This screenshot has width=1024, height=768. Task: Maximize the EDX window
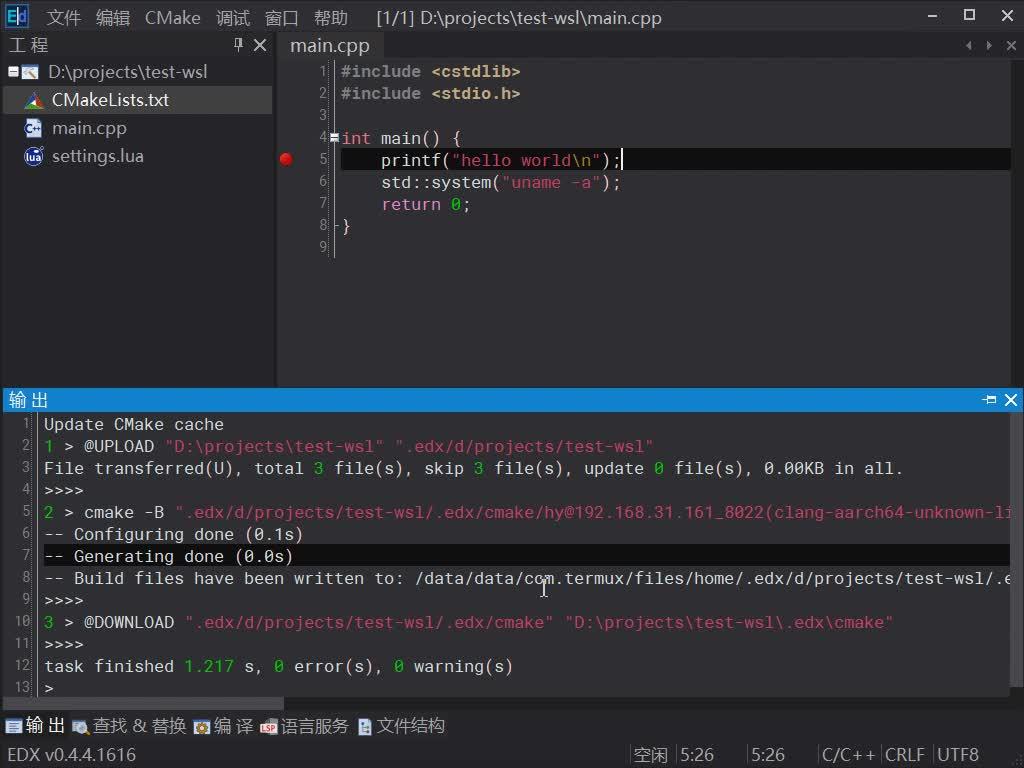[x=970, y=15]
